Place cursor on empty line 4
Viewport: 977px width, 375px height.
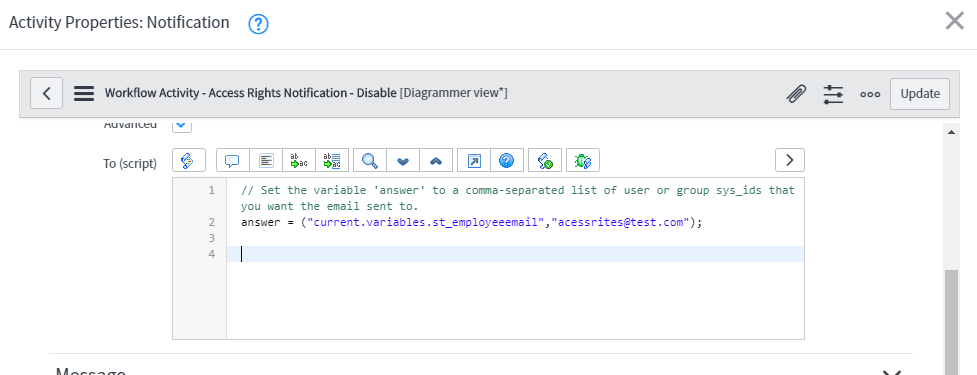pos(515,254)
